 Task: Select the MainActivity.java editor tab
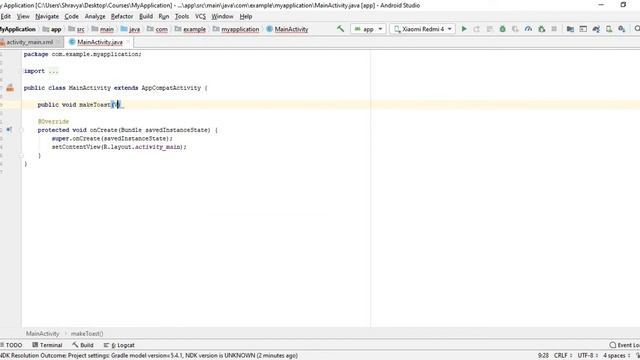coord(99,42)
